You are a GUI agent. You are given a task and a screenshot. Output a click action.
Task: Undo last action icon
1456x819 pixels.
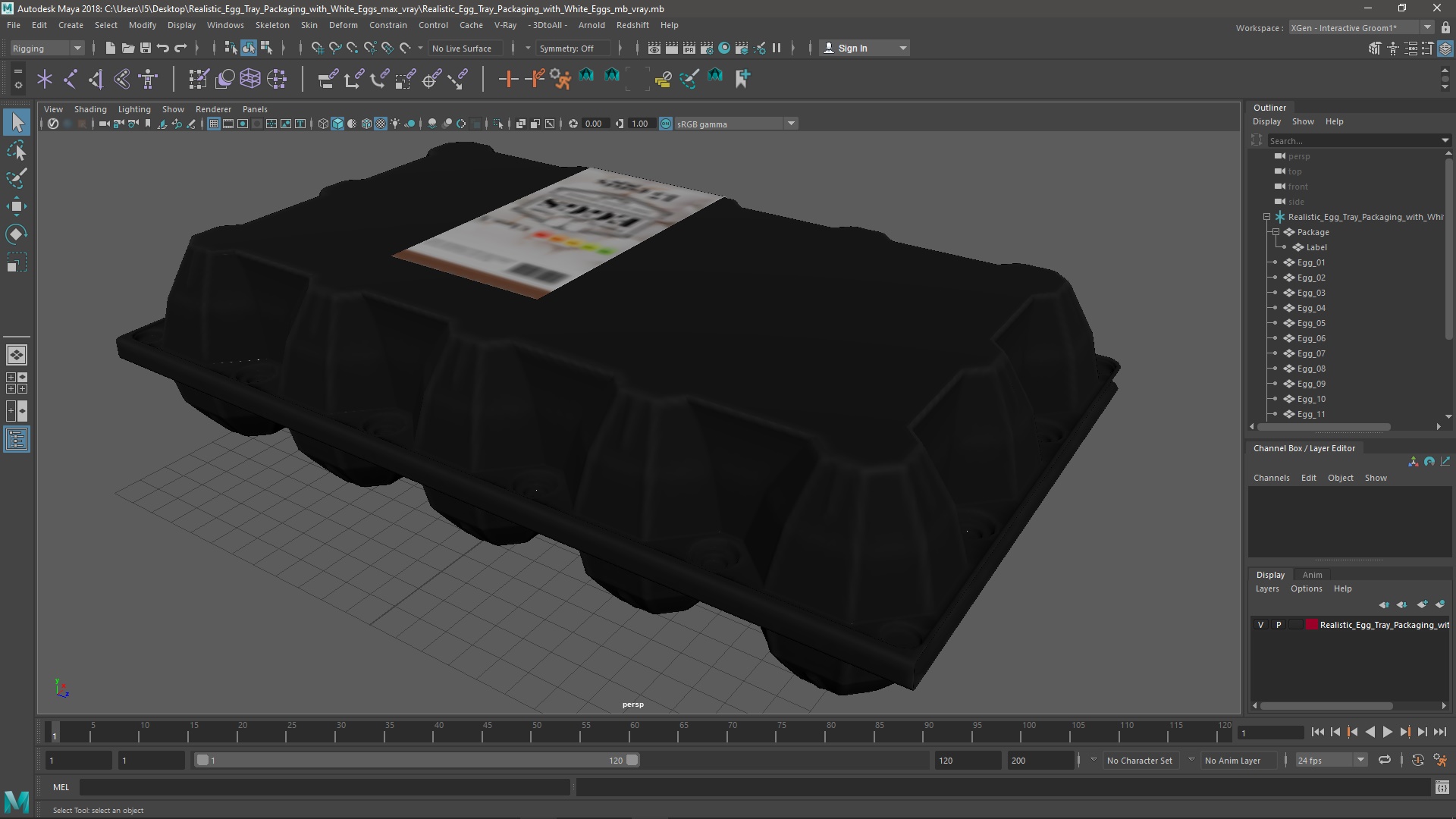point(162,48)
